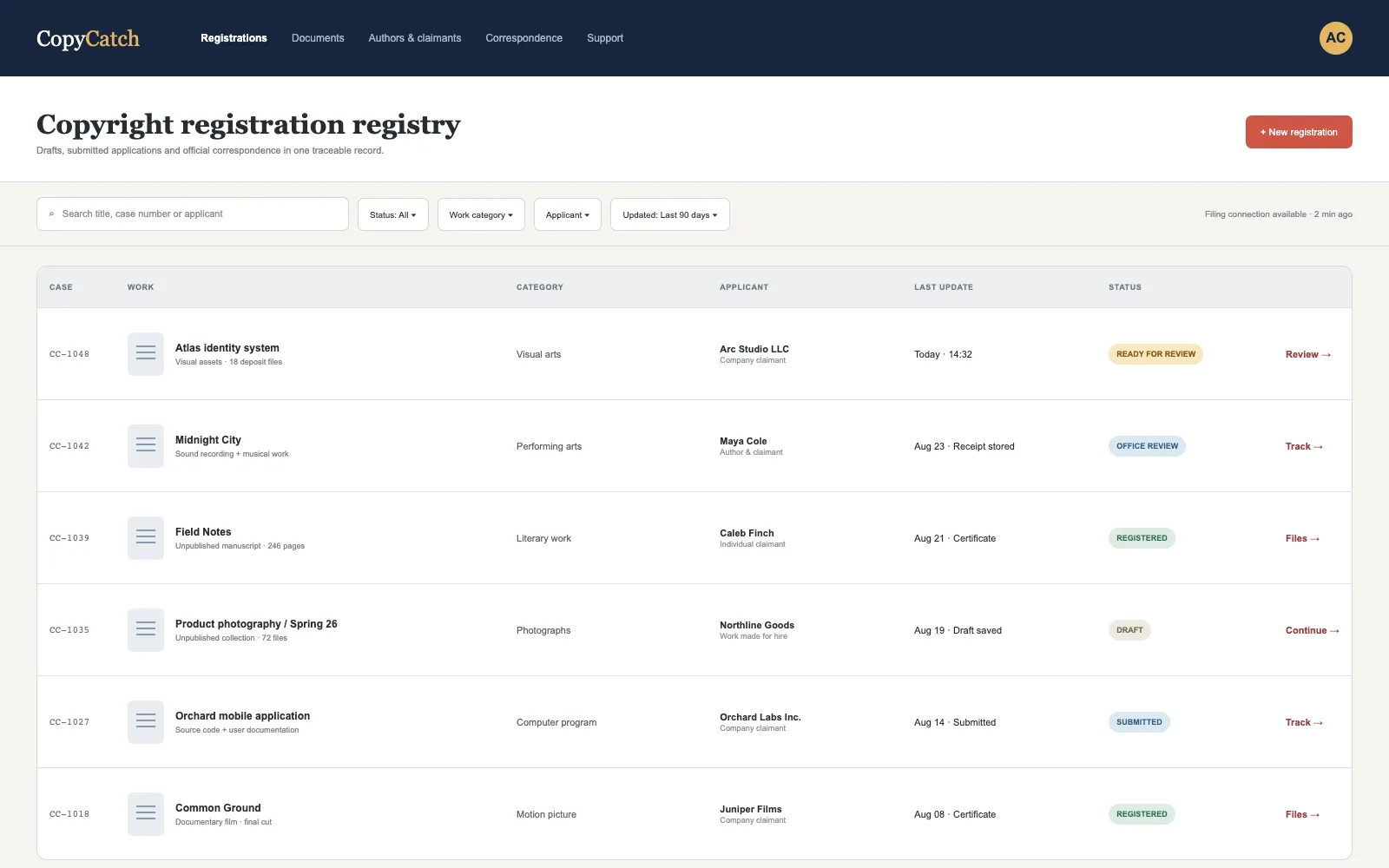Click the Atlas identity system title
The width and height of the screenshot is (1389, 868).
point(227,348)
